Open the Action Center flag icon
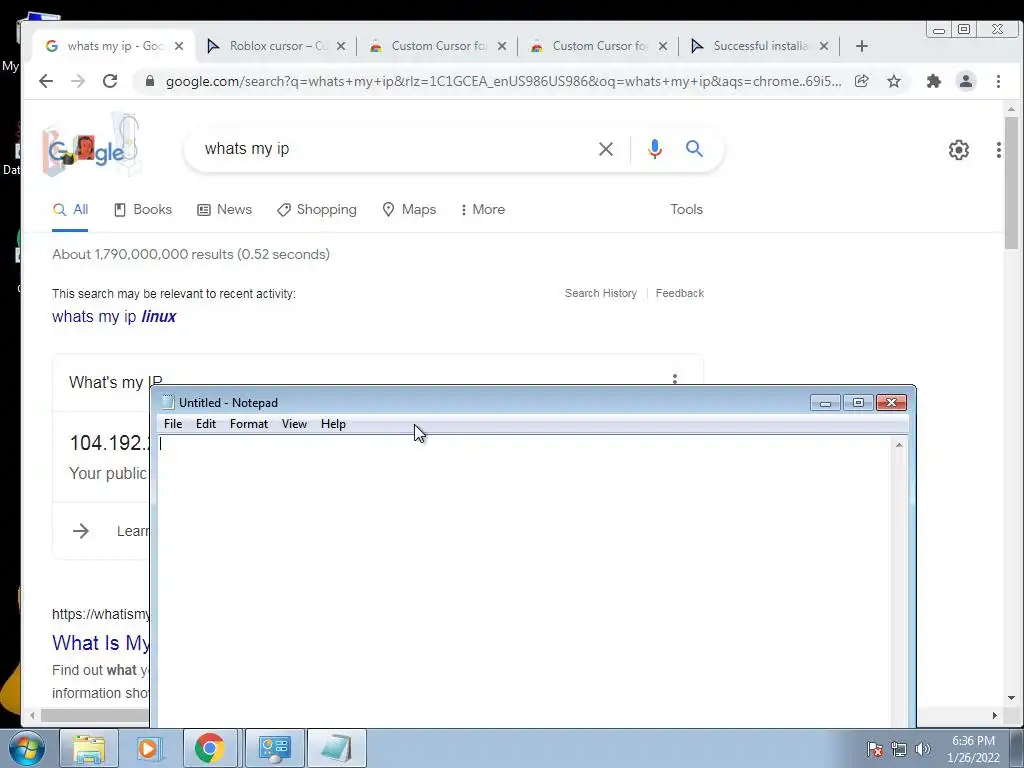1024x768 pixels. pos(875,748)
